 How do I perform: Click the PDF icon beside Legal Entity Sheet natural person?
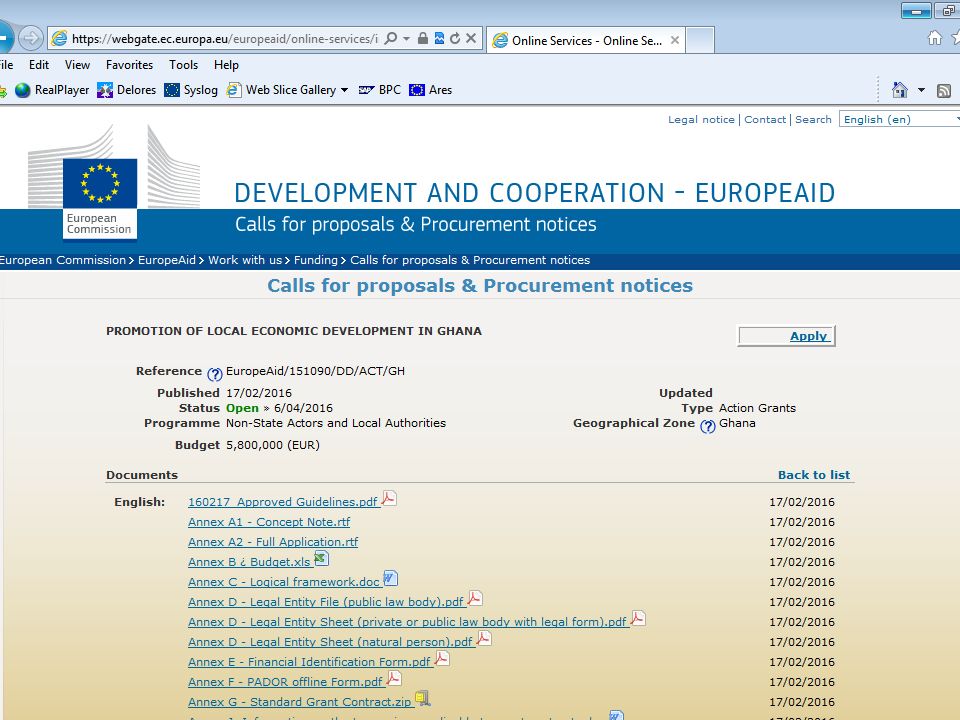click(484, 638)
